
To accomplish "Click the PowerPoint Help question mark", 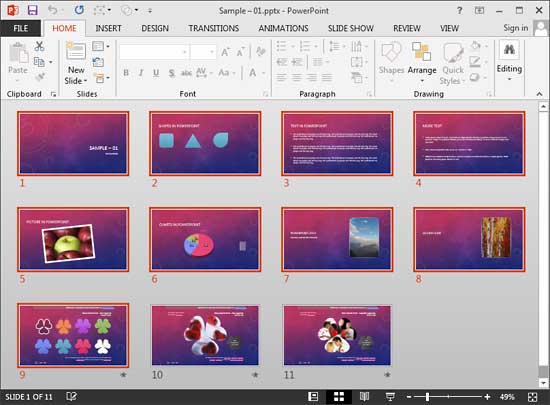I will pos(460,11).
